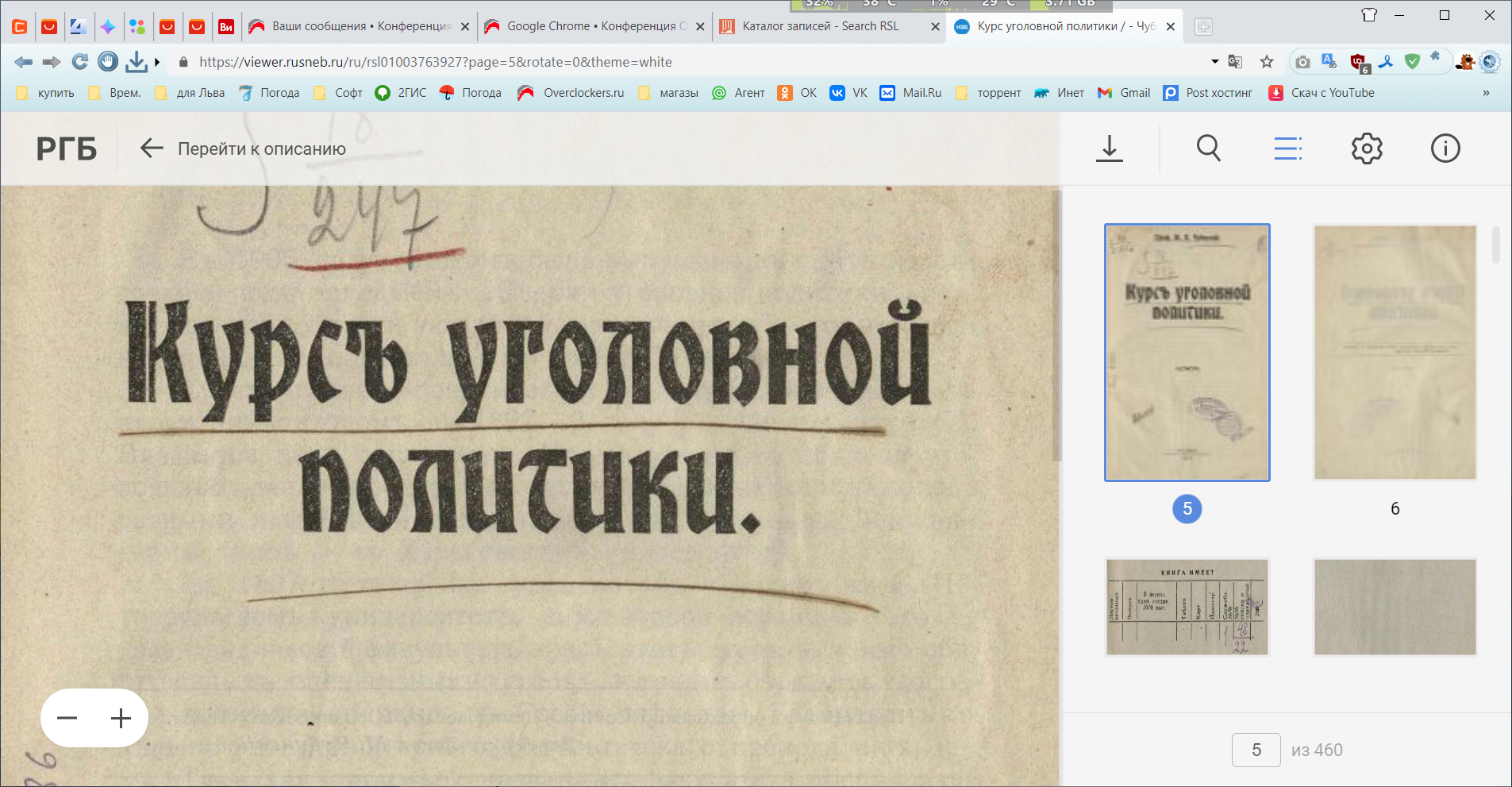Expand hidden bookmarks overflow chevron
This screenshot has width=1512, height=787.
[x=1486, y=93]
